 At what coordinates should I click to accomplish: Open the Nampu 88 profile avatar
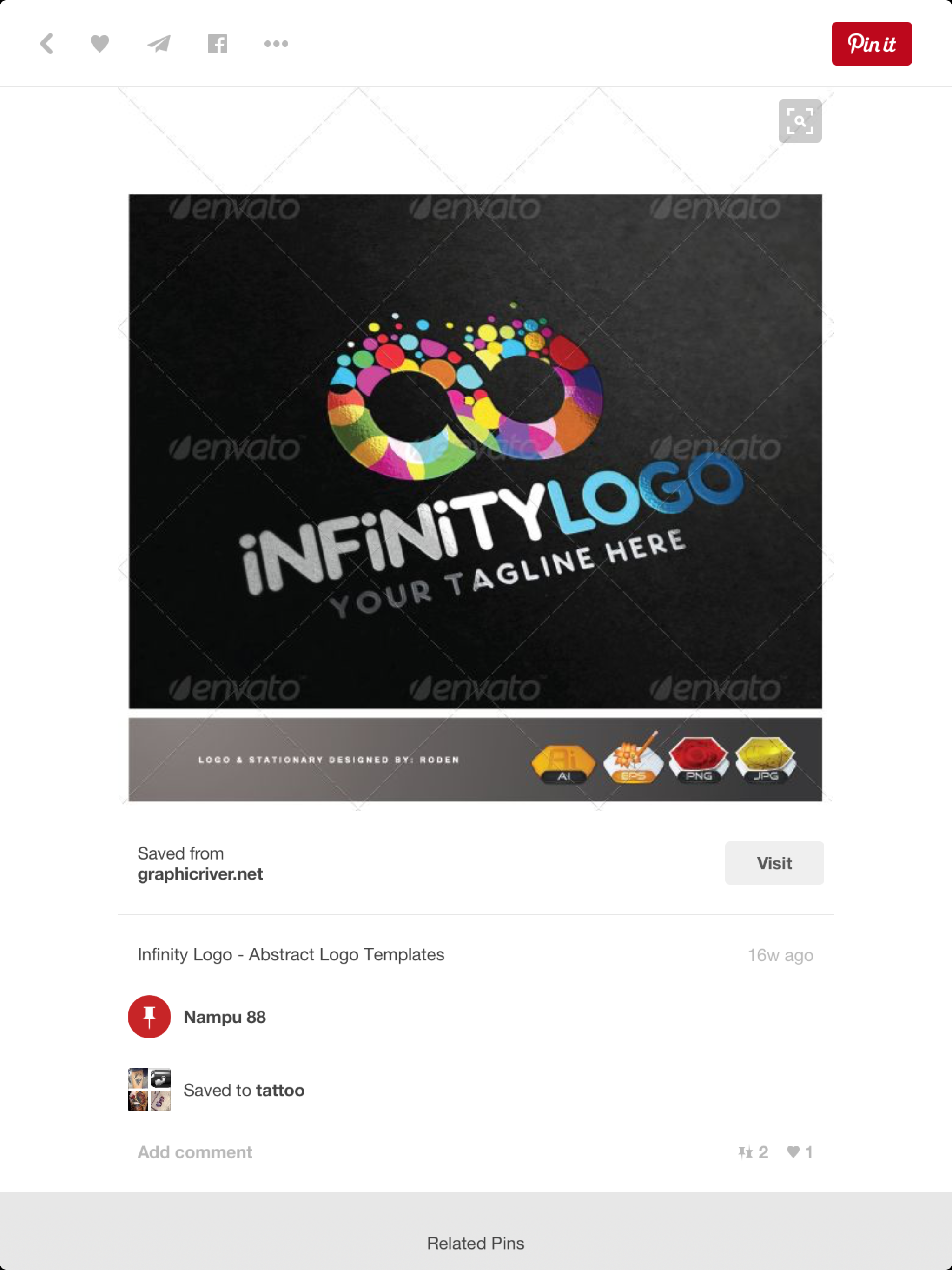[149, 1017]
